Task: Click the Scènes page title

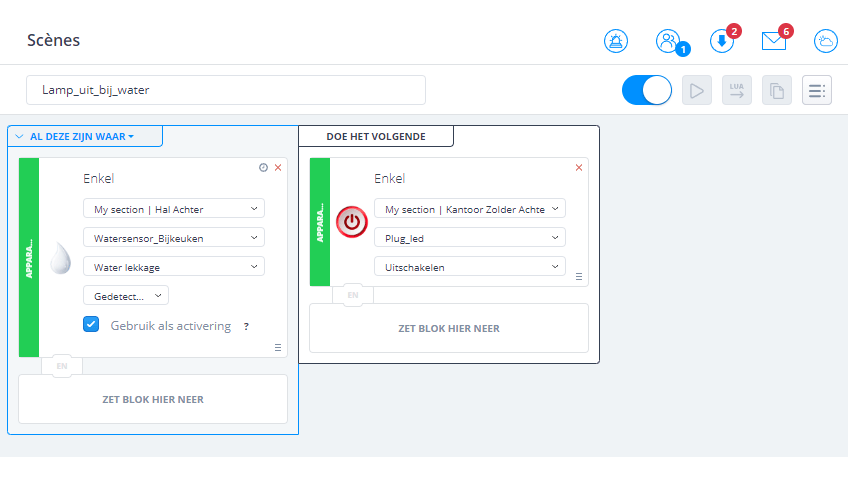Action: 54,41
